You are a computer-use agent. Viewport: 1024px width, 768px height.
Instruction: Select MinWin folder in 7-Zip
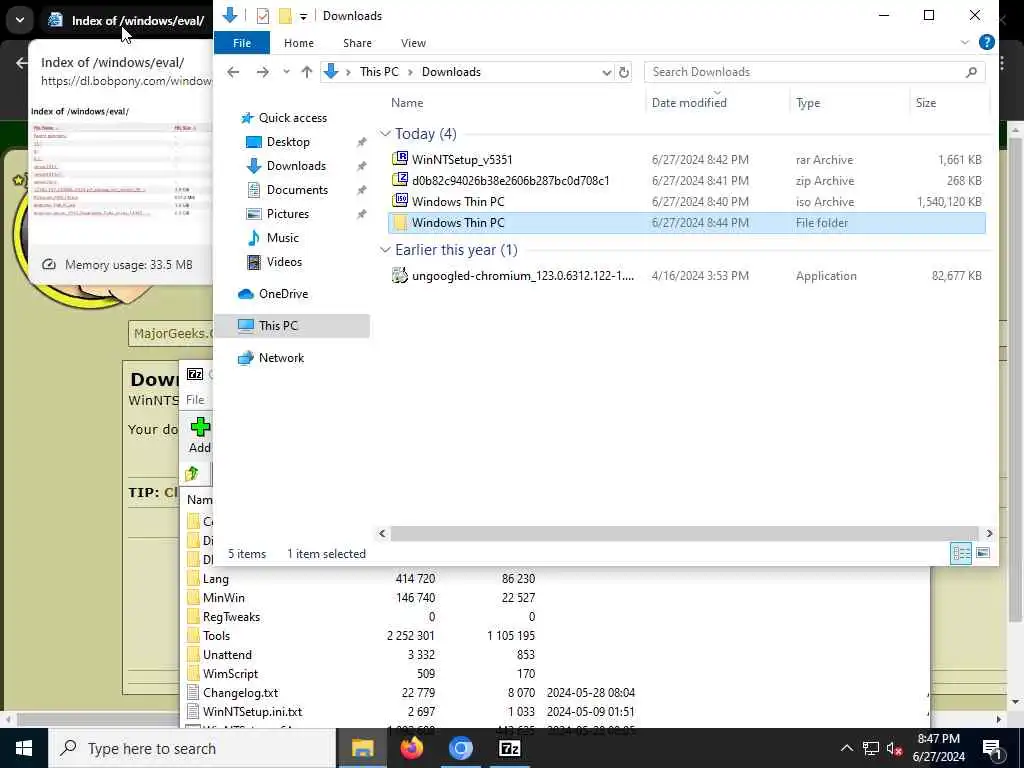point(223,598)
